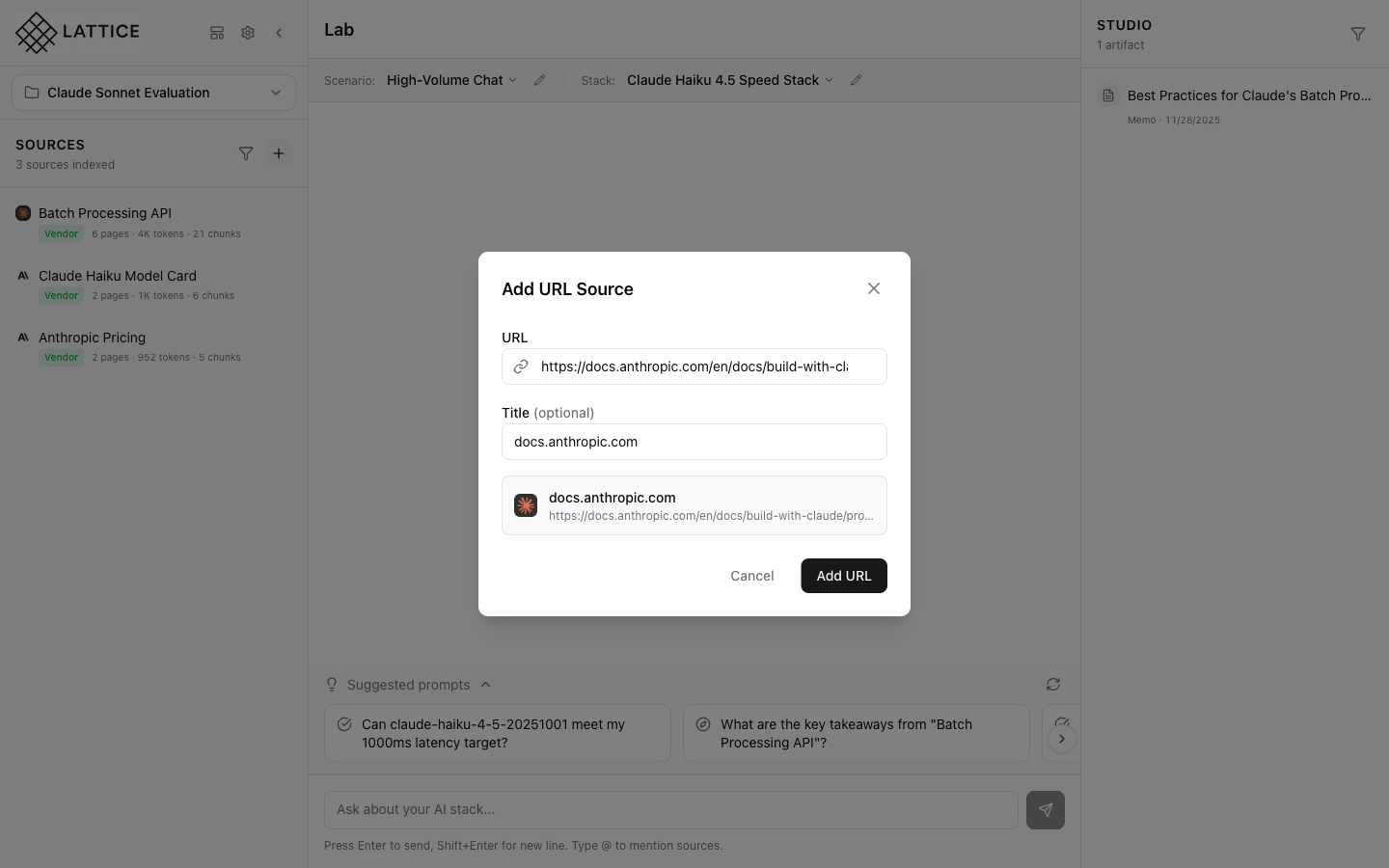Screen dimensions: 1389x868
Task: Click into the Title optional field
Action: (x=694, y=442)
